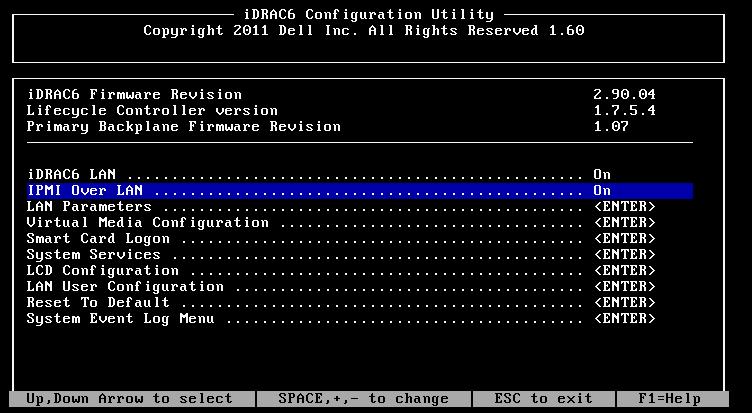Viewport: 752px width, 413px height.
Task: Select the Reset To Default entry
Action: (98, 302)
